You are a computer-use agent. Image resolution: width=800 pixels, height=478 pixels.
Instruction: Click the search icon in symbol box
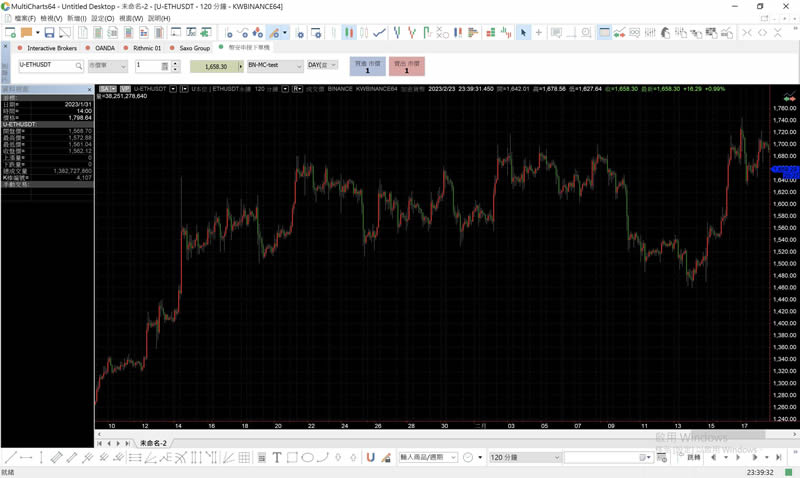pos(78,66)
